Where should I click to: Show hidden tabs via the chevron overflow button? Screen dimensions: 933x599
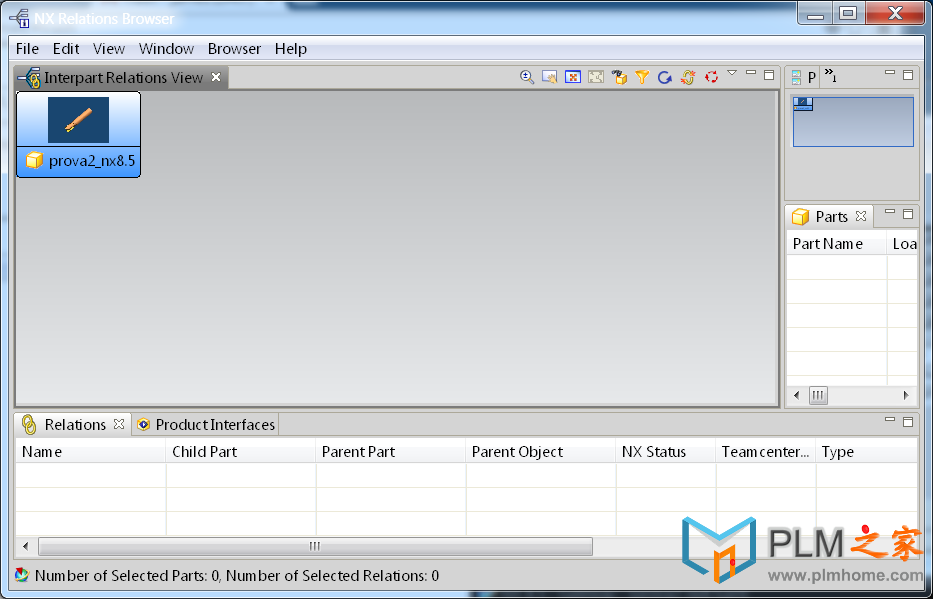(x=831, y=76)
